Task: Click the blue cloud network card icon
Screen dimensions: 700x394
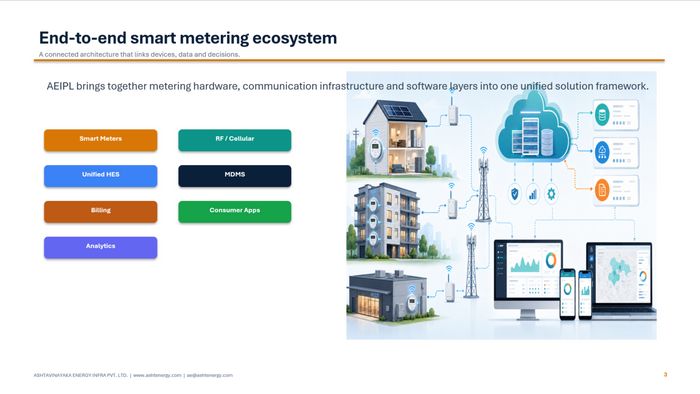Action: [x=602, y=152]
